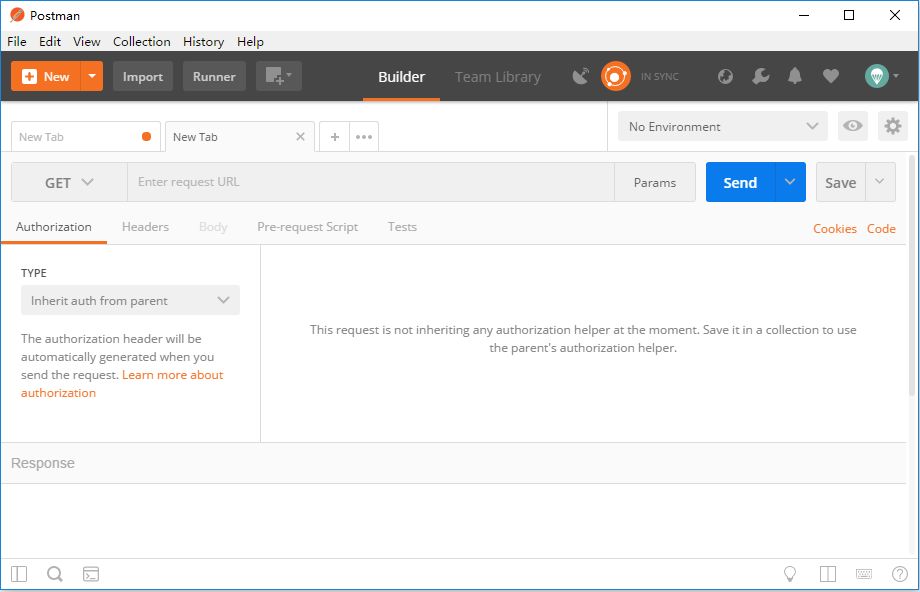Screen dimensions: 920x592
Task: Click the orange sync status icon
Action: coord(615,76)
